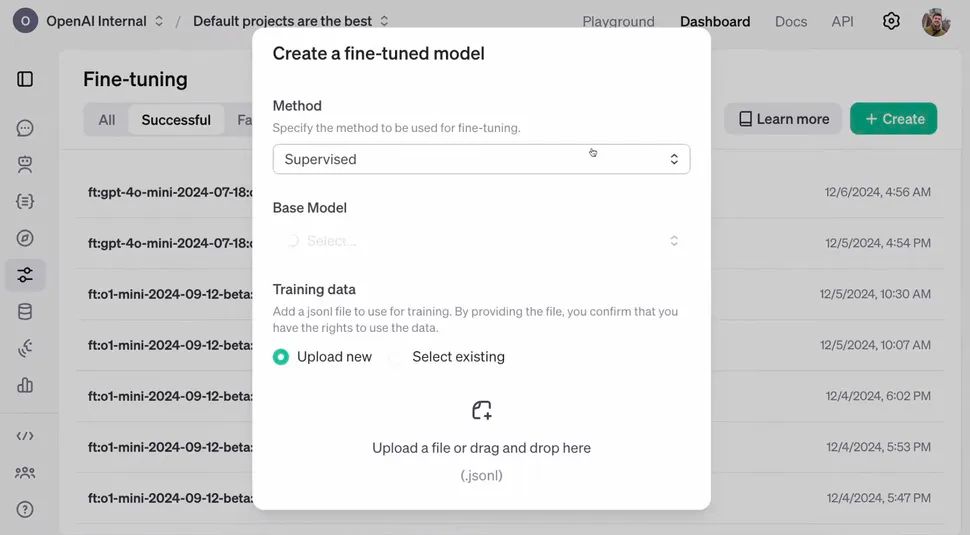Select the Upload new radio option
This screenshot has width=970, height=535.
(281, 357)
